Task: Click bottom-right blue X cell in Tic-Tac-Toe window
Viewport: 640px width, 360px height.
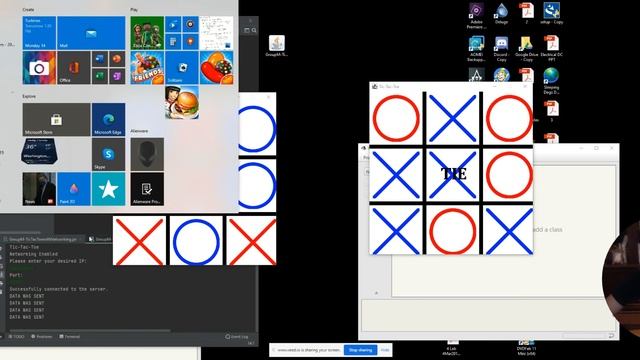Action: point(508,231)
